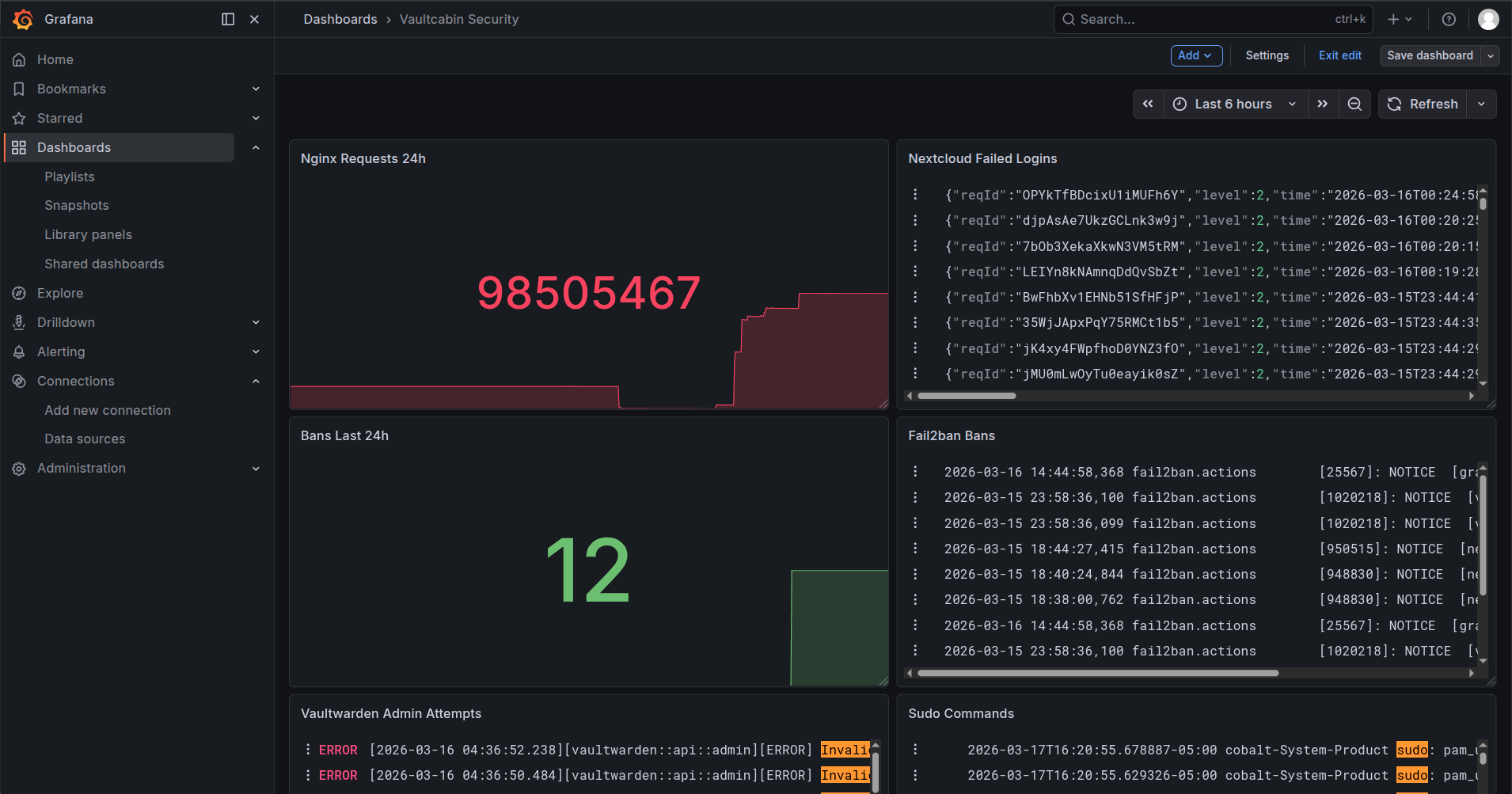Open the Add dropdown button
Screen dimensions: 1512x794
1196,55
